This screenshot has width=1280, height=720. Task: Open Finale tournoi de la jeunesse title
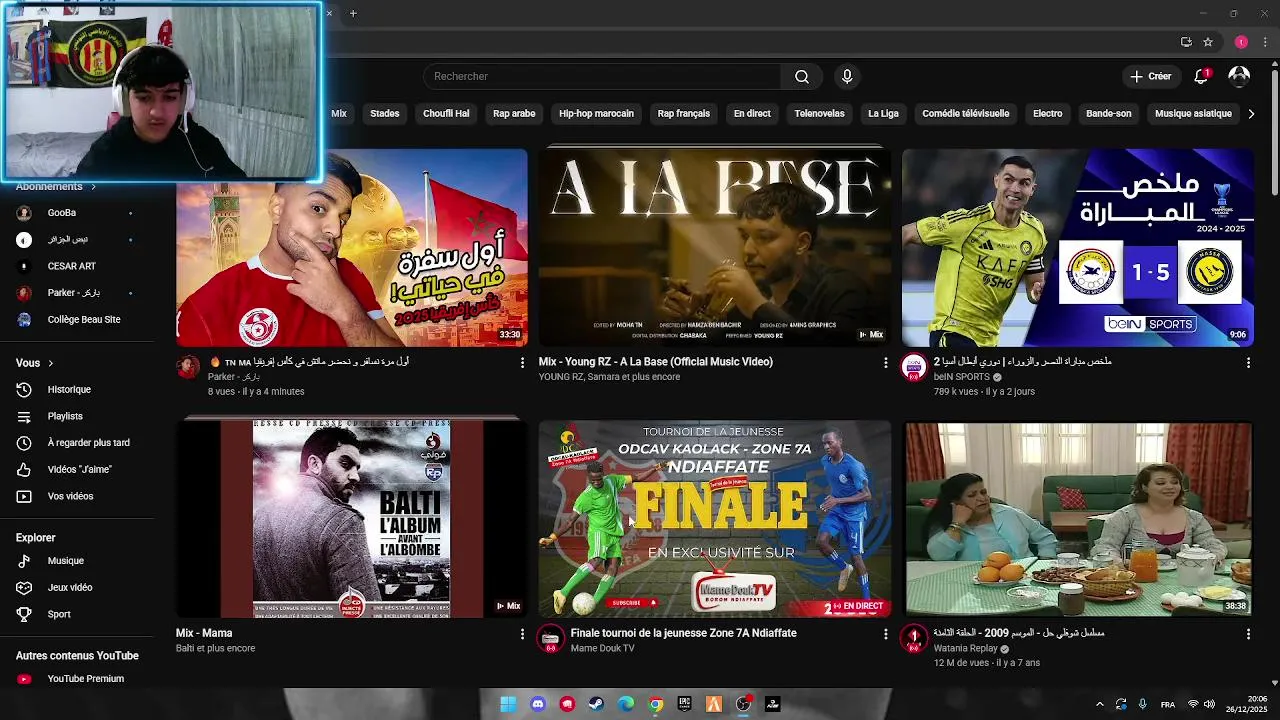[x=684, y=633]
